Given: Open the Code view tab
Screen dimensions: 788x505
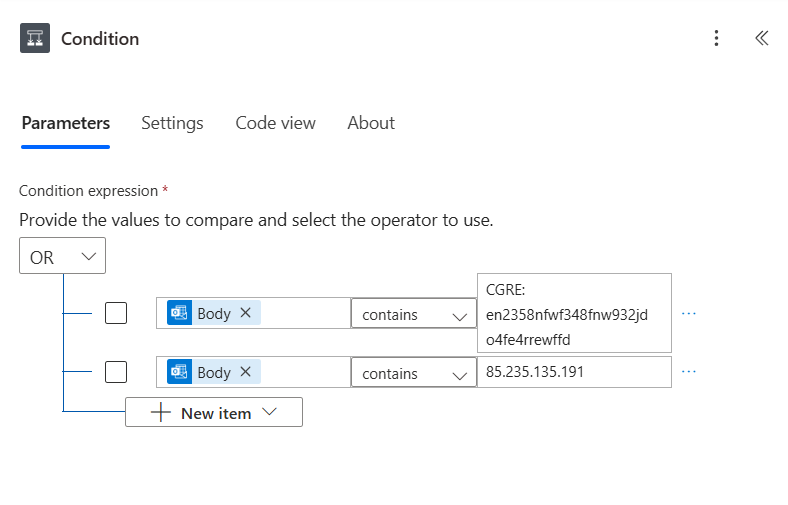Looking at the screenshot, I should click(275, 123).
